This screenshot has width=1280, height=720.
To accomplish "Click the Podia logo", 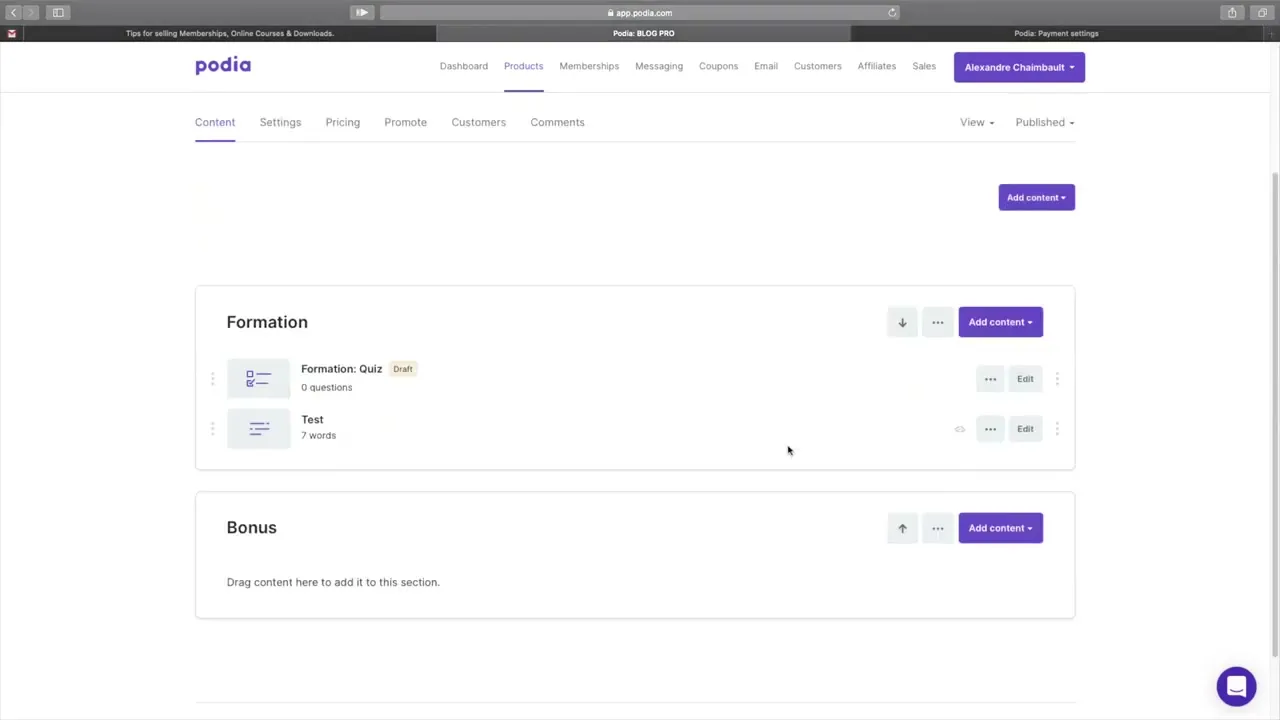I will tap(223, 66).
